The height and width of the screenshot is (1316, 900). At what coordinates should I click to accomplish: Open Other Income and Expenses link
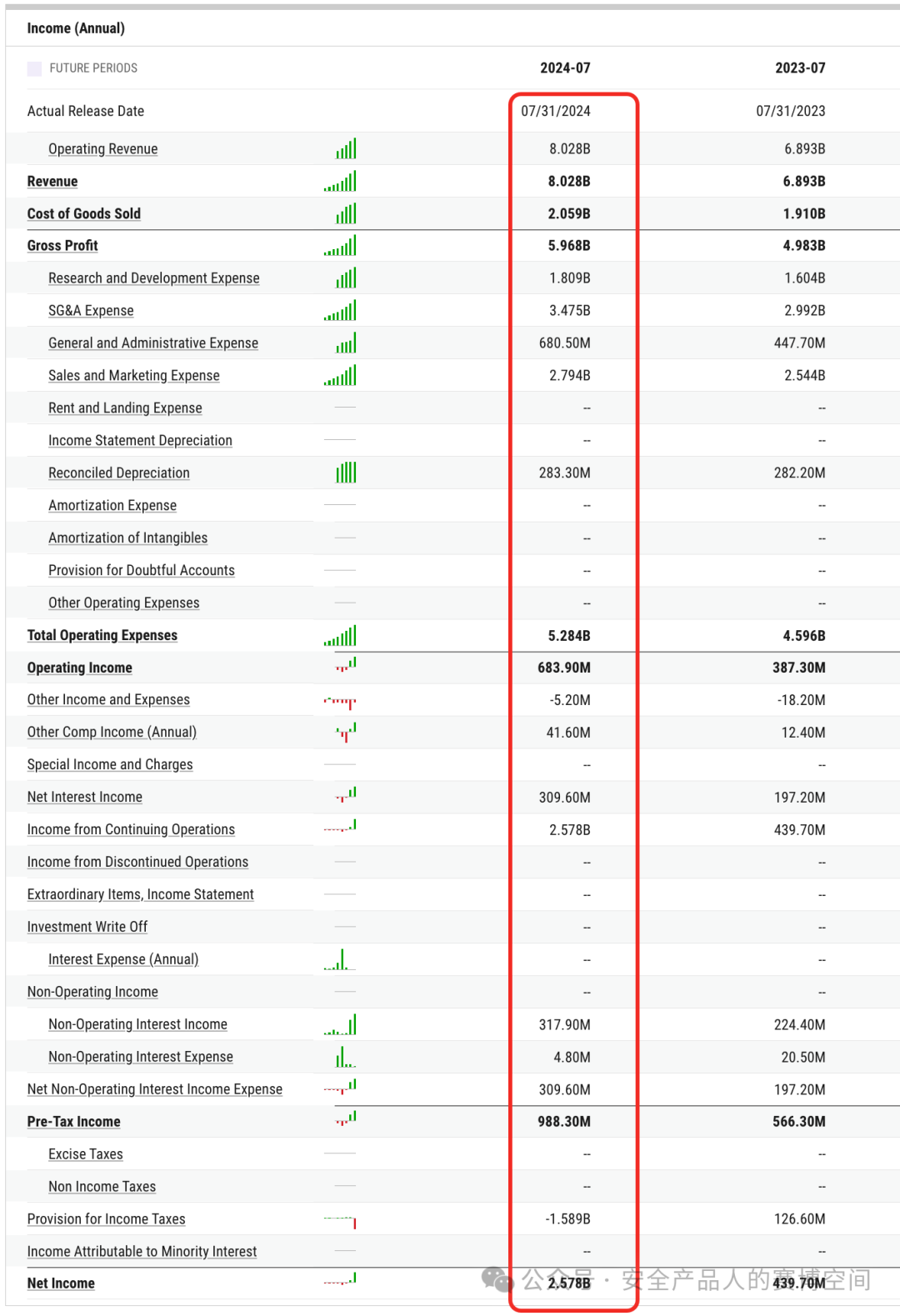click(x=108, y=700)
